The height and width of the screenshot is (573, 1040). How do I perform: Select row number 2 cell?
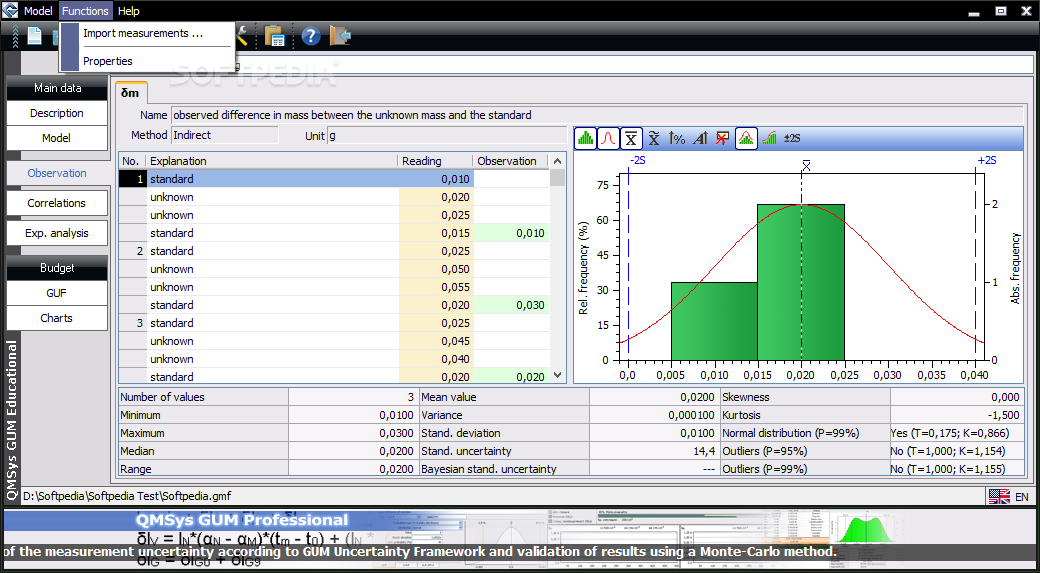pyautogui.click(x=133, y=251)
